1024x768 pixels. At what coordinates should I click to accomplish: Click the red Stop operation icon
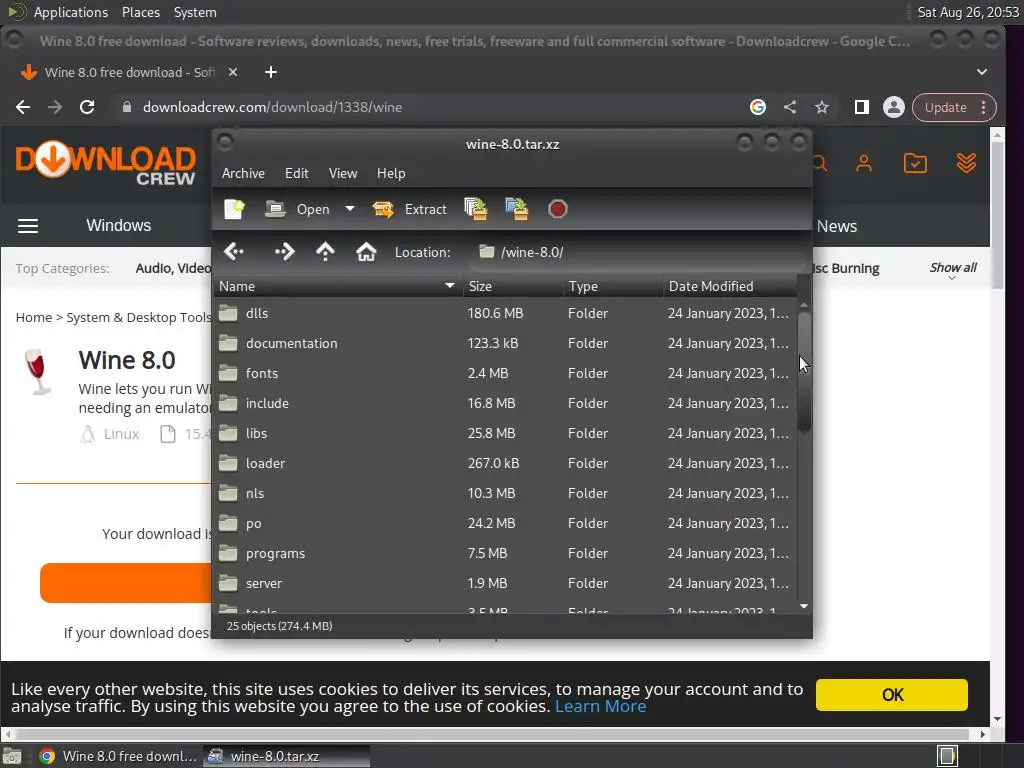click(558, 209)
